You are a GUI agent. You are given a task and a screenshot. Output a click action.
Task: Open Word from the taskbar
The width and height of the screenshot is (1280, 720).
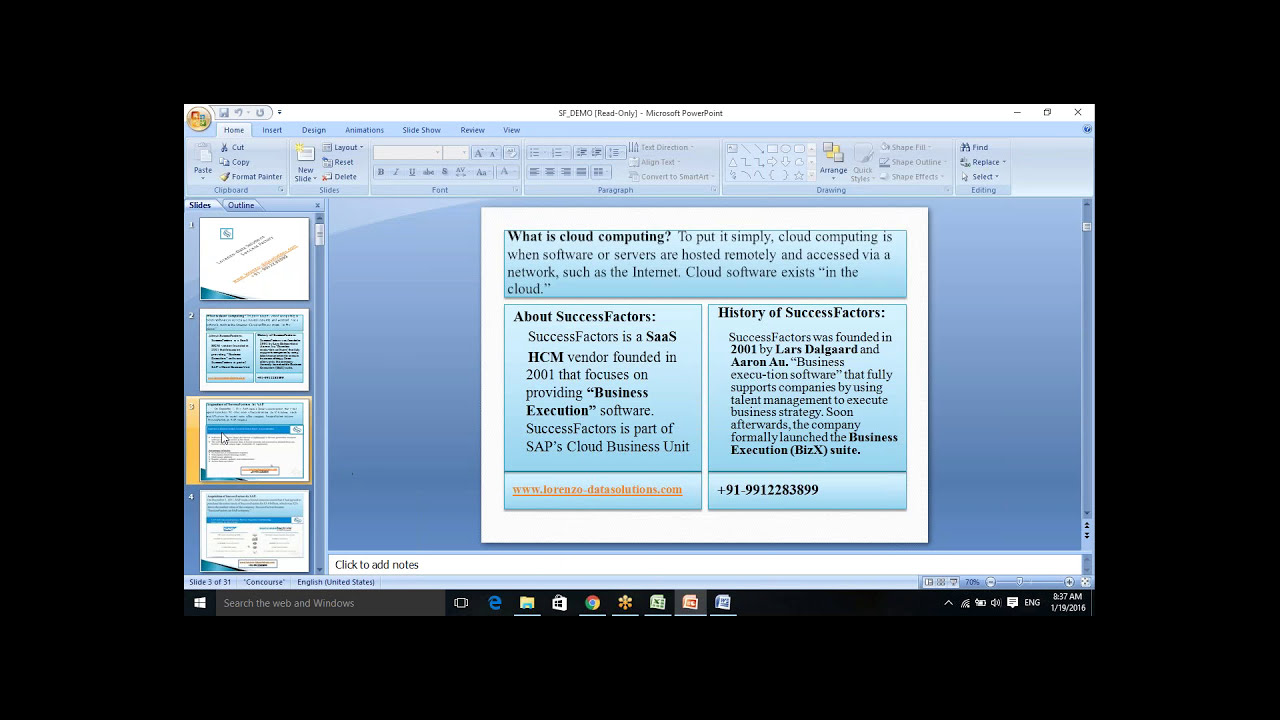723,603
